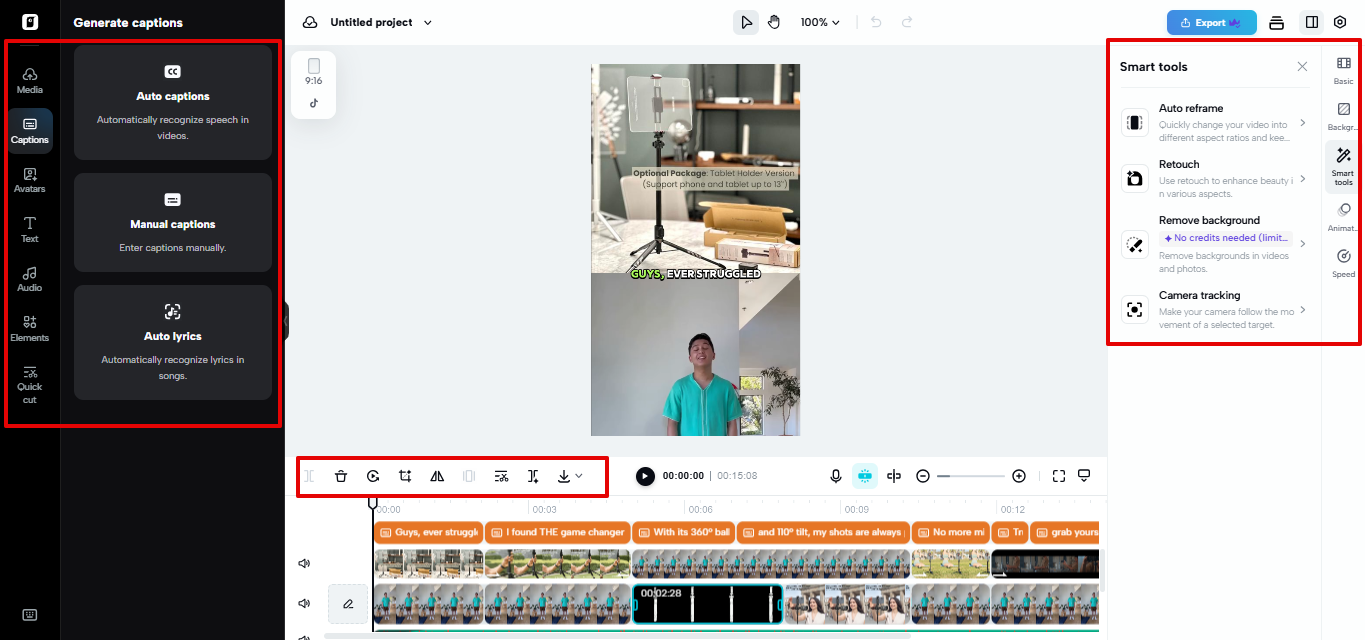This screenshot has height=640, width=1366.
Task: Select the Delete clip icon in timeline toolbar
Action: click(341, 476)
